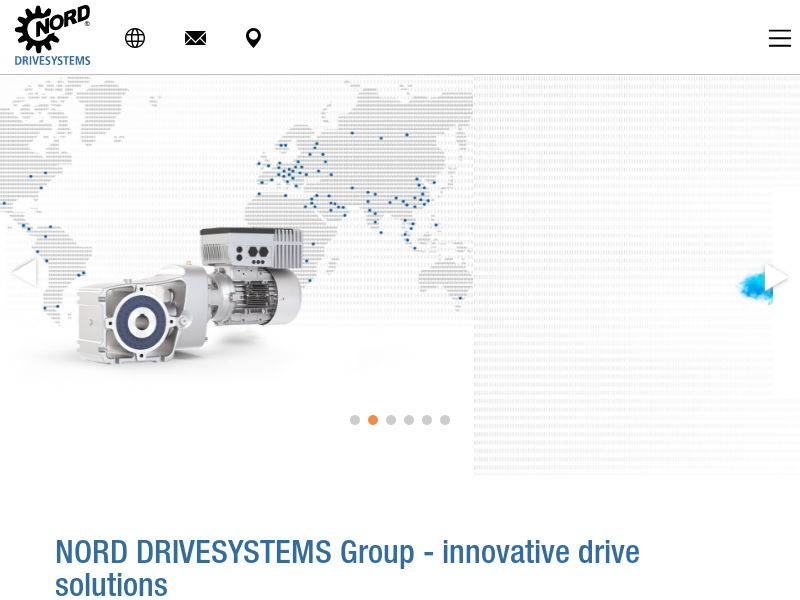Click the NORD DRIVESYSTEMS logo
The height and width of the screenshot is (600, 800).
[x=53, y=36]
